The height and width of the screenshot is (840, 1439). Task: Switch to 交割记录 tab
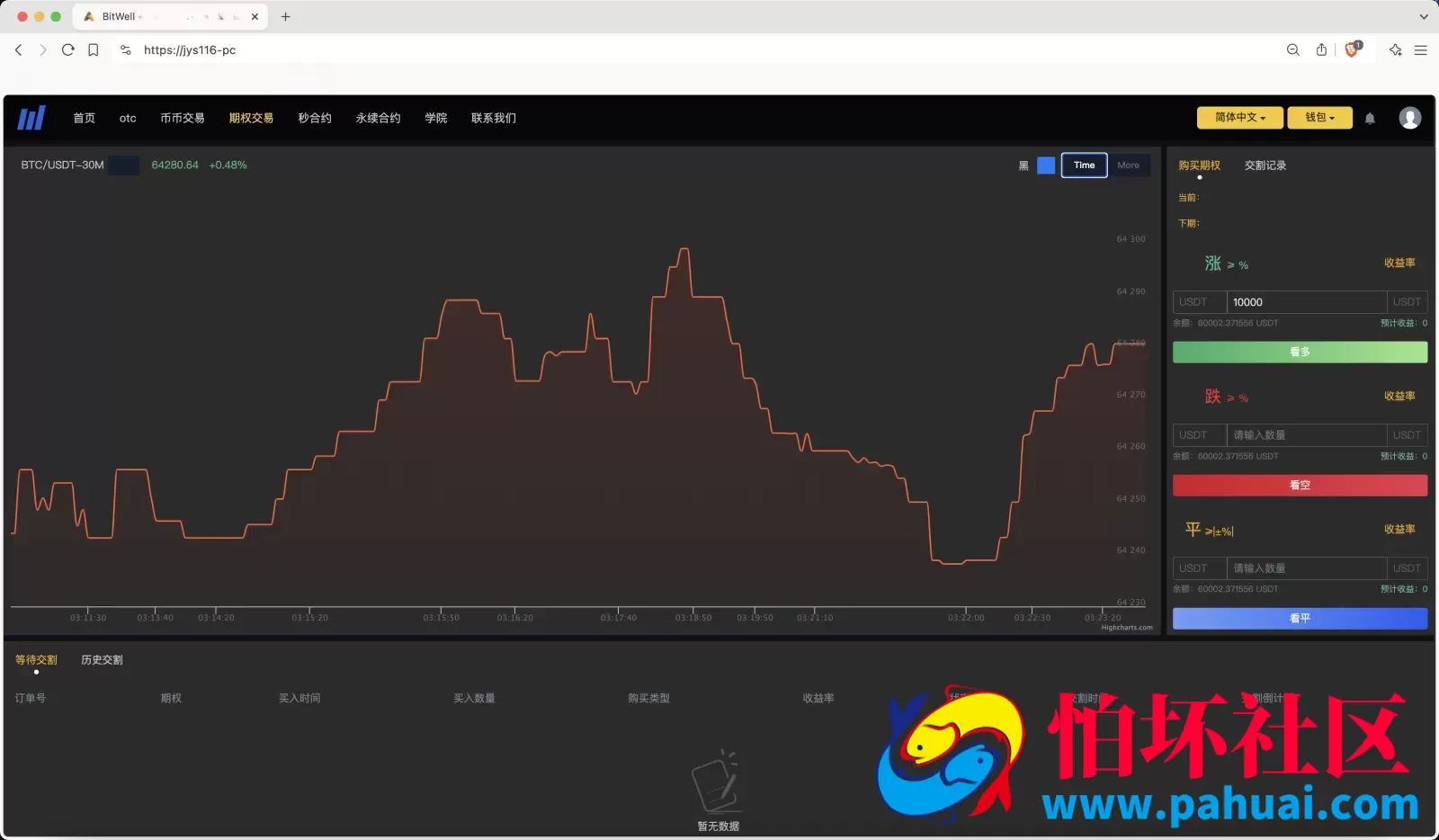(1265, 165)
